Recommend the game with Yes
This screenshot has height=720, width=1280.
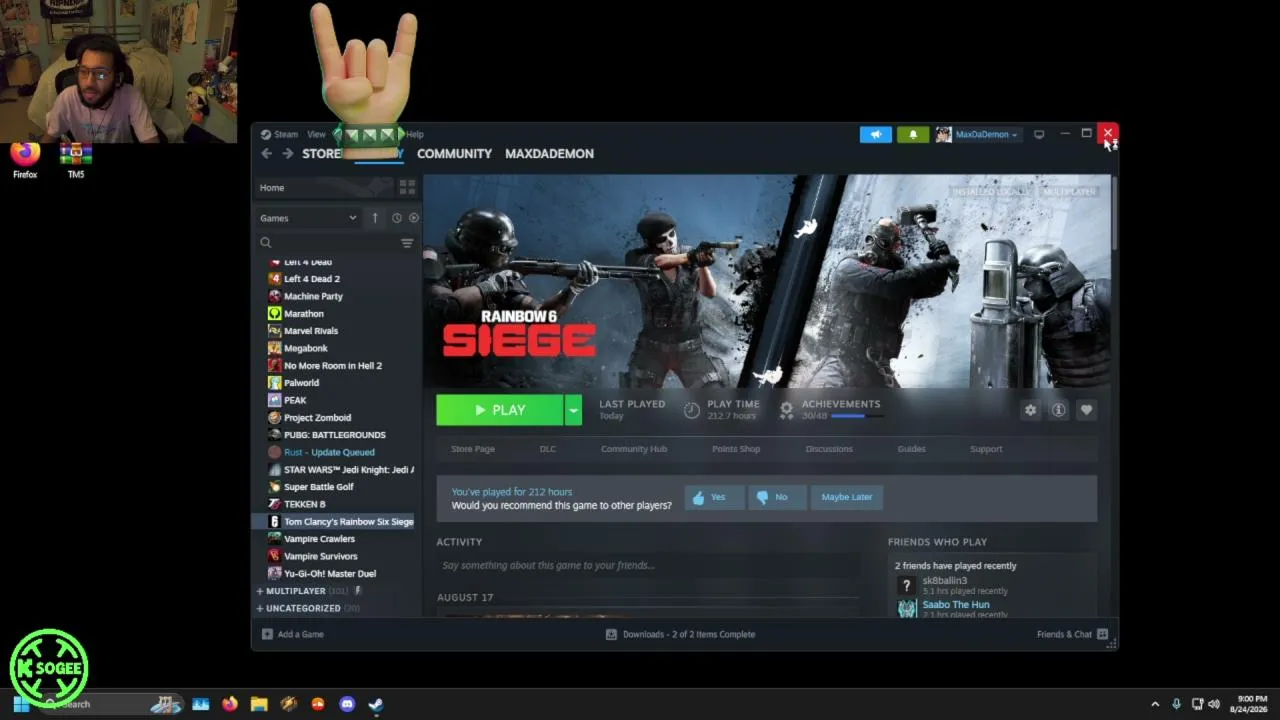[714, 497]
